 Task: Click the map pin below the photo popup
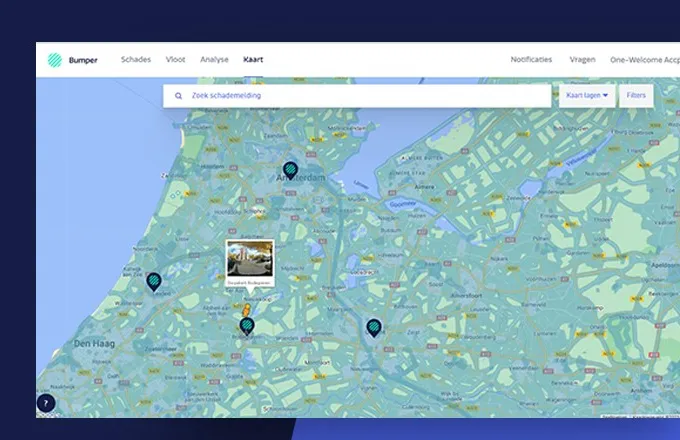[x=247, y=326]
